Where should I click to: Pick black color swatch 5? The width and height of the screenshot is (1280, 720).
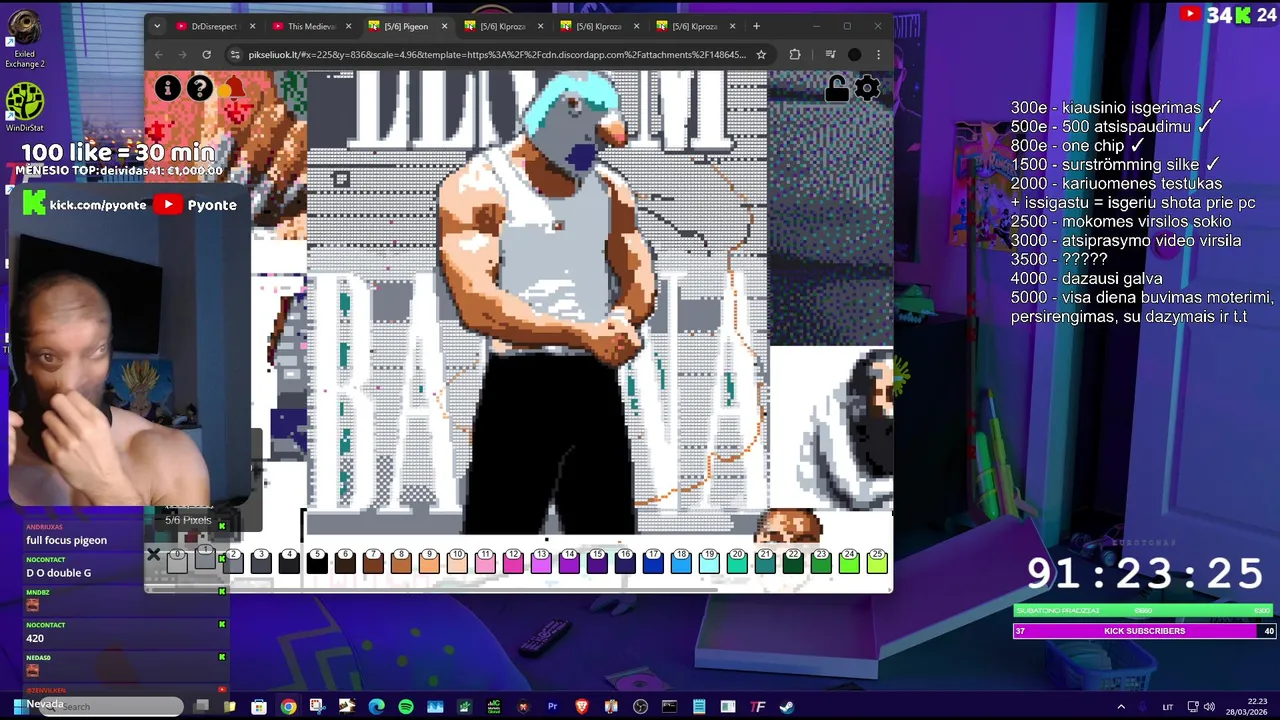tap(317, 562)
